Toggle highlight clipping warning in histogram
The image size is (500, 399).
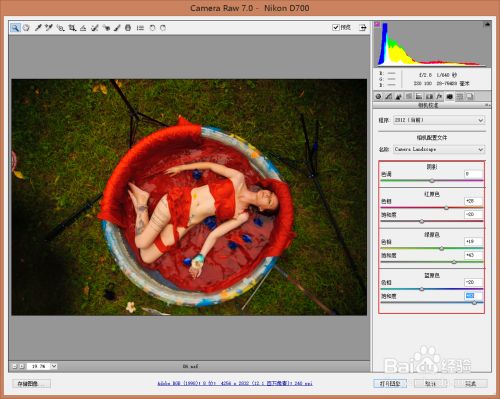(x=487, y=24)
